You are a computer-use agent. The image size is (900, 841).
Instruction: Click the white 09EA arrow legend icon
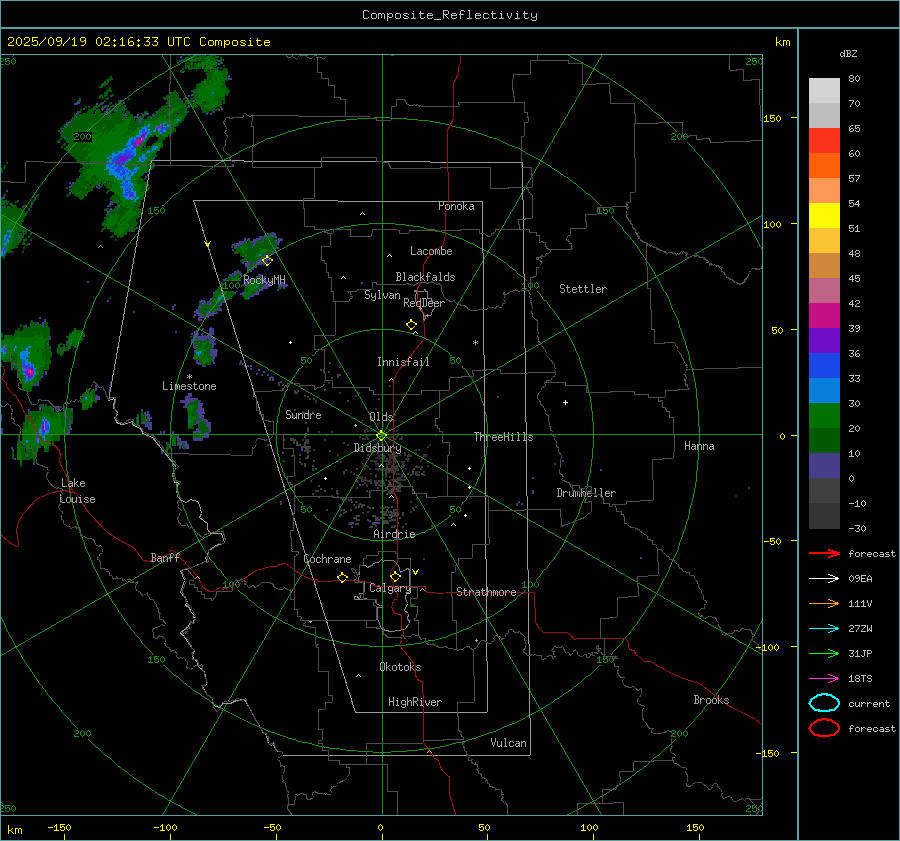[x=823, y=578]
